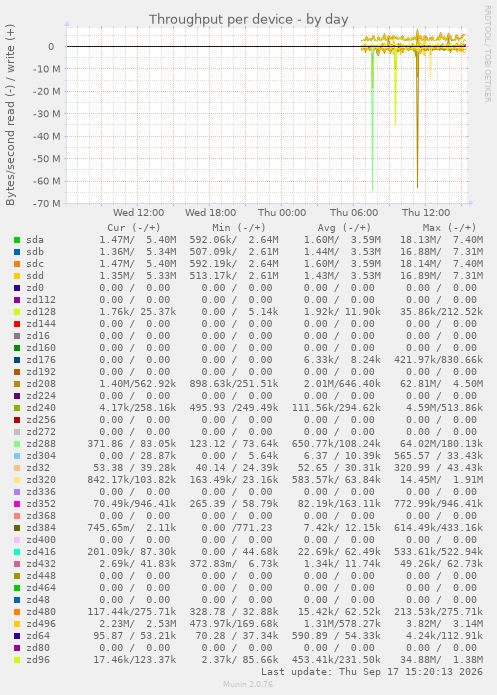Click zd432 min value 372.83m/ 6.73k
Viewport: 497px width, 695px height.
[x=234, y=564]
